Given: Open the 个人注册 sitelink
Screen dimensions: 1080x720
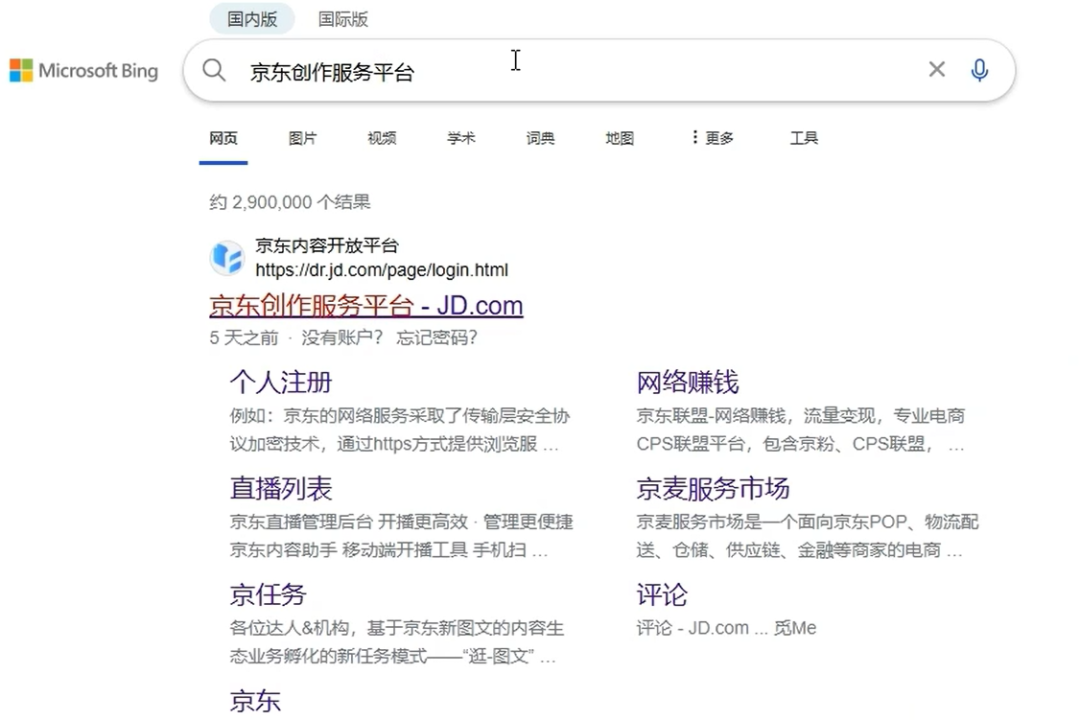Looking at the screenshot, I should click(281, 382).
